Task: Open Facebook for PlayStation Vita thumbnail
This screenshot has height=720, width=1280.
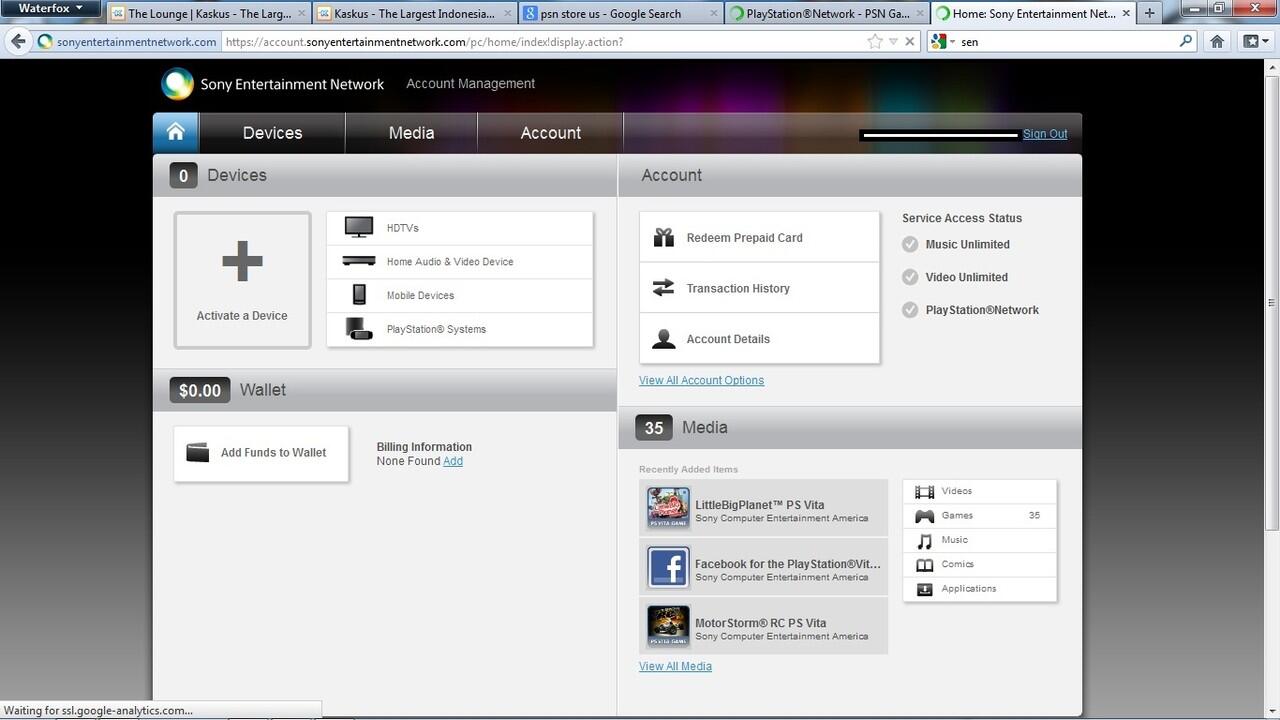Action: (668, 567)
